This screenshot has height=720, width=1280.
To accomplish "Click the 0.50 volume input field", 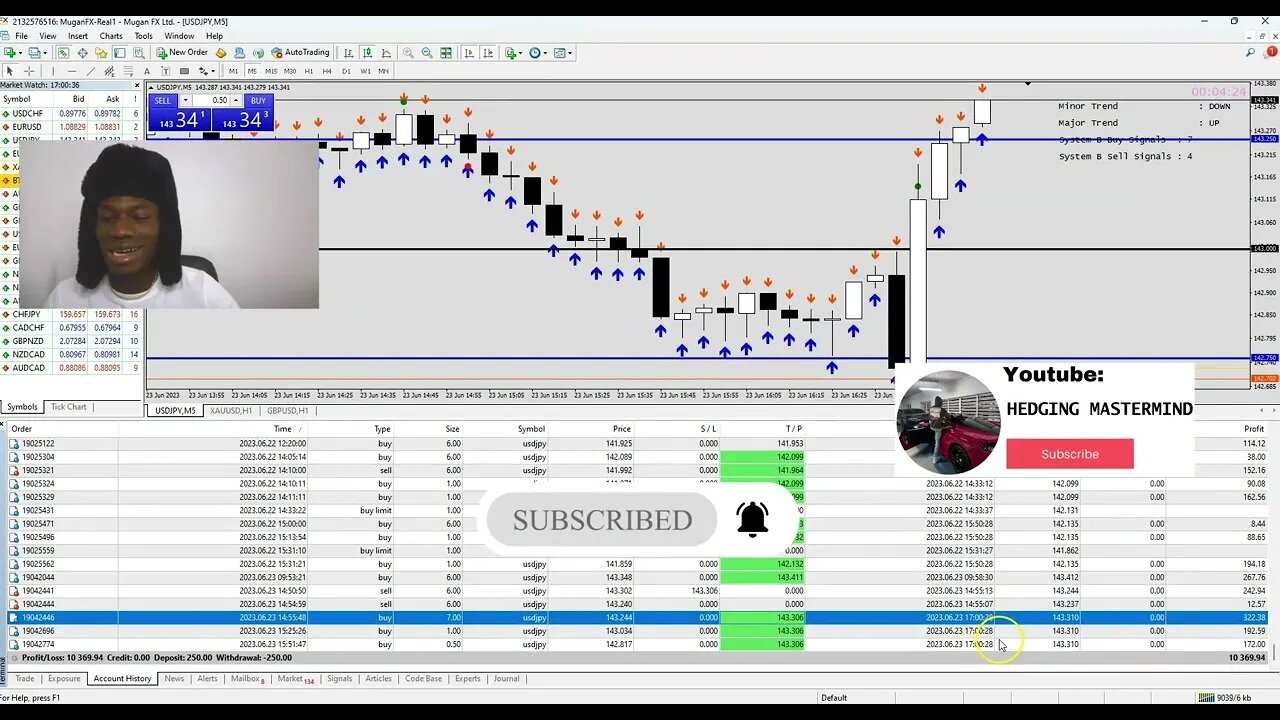I will (x=210, y=101).
